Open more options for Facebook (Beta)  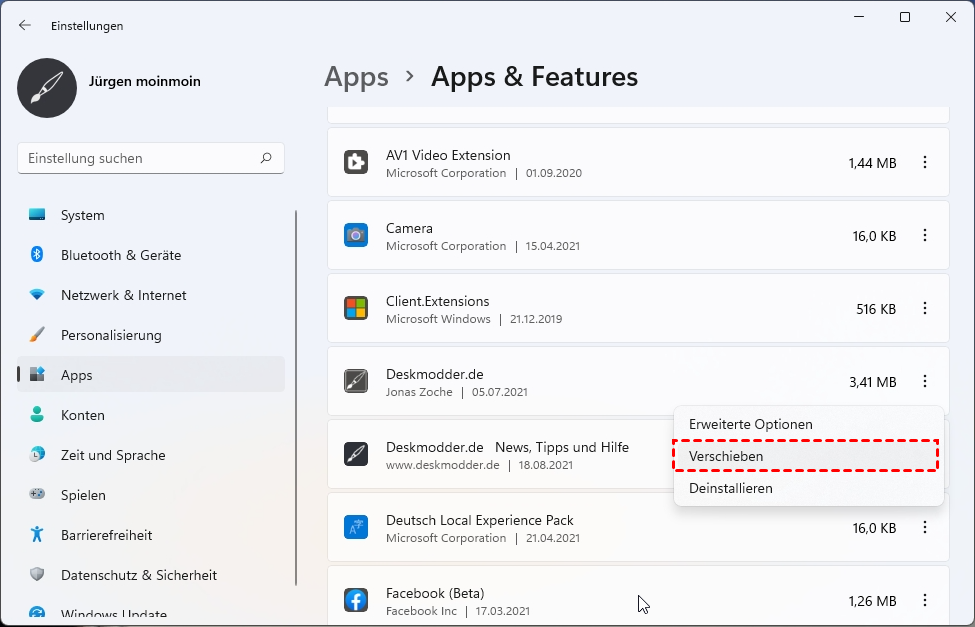coord(925,600)
